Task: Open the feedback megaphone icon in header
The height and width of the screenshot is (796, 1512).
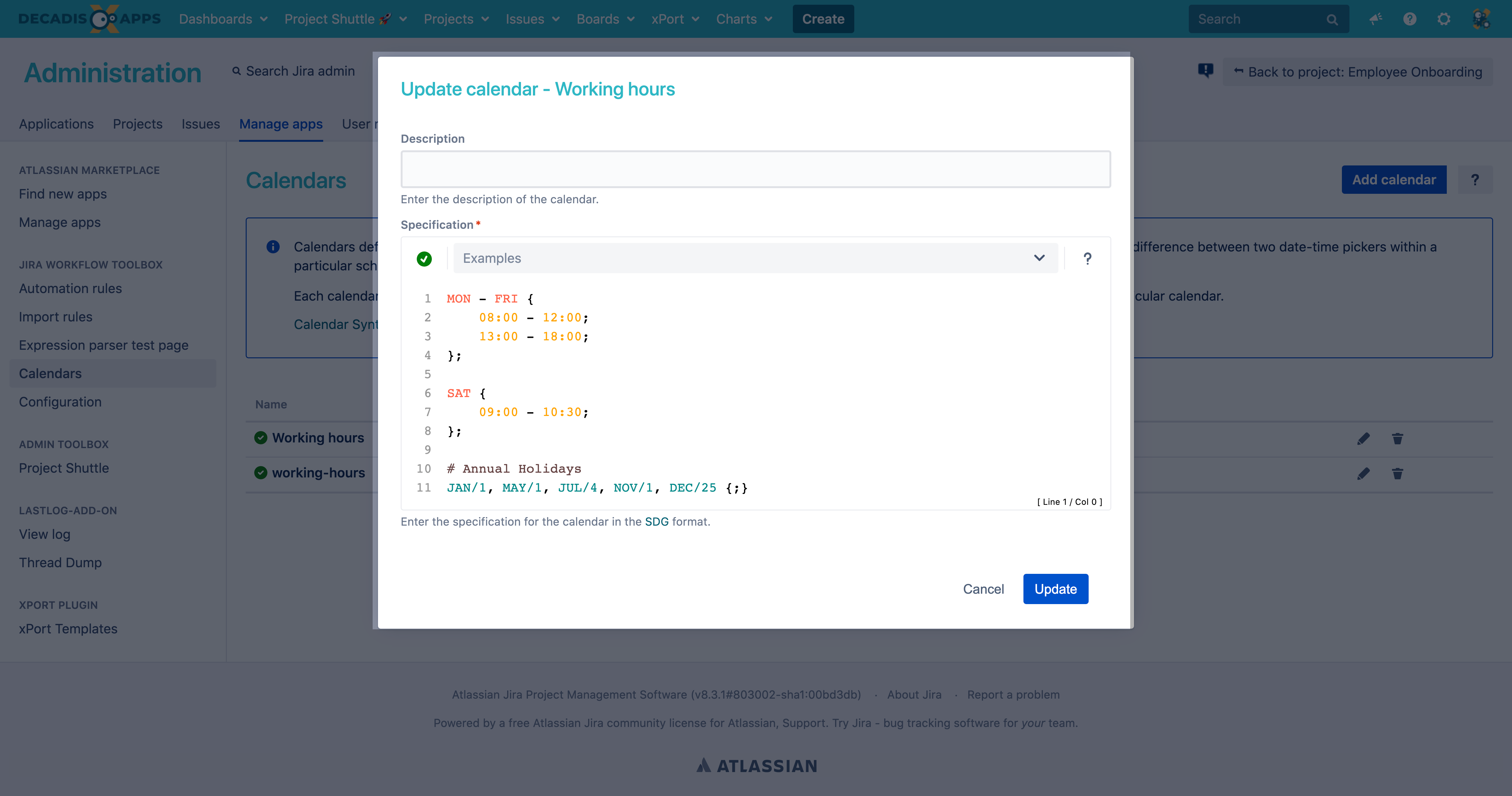Action: pos(1375,19)
